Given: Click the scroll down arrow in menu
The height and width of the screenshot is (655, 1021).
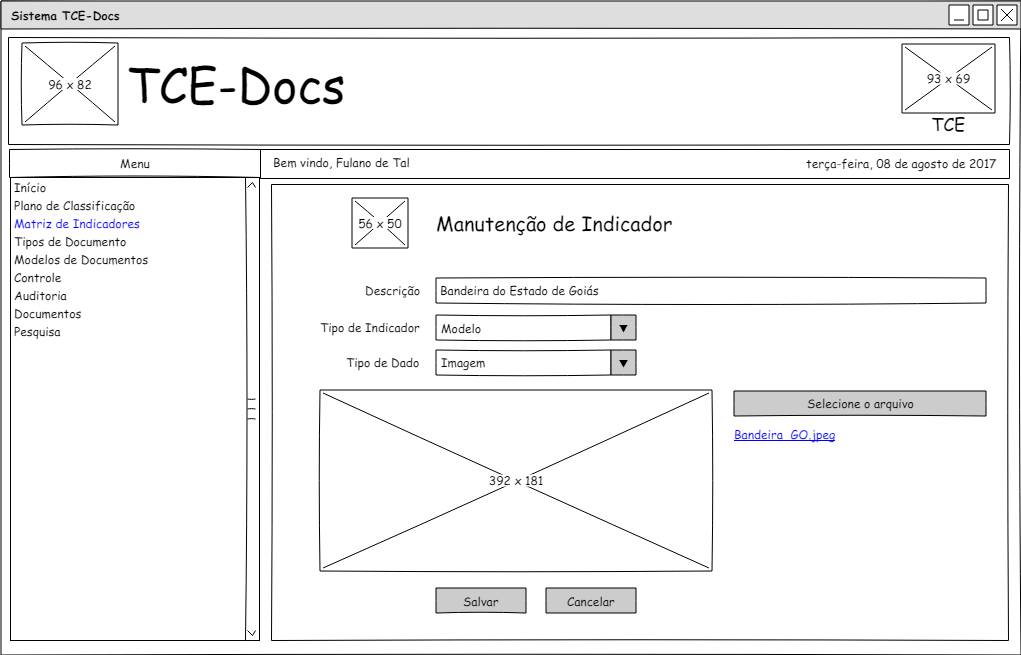Looking at the screenshot, I should coord(252,632).
